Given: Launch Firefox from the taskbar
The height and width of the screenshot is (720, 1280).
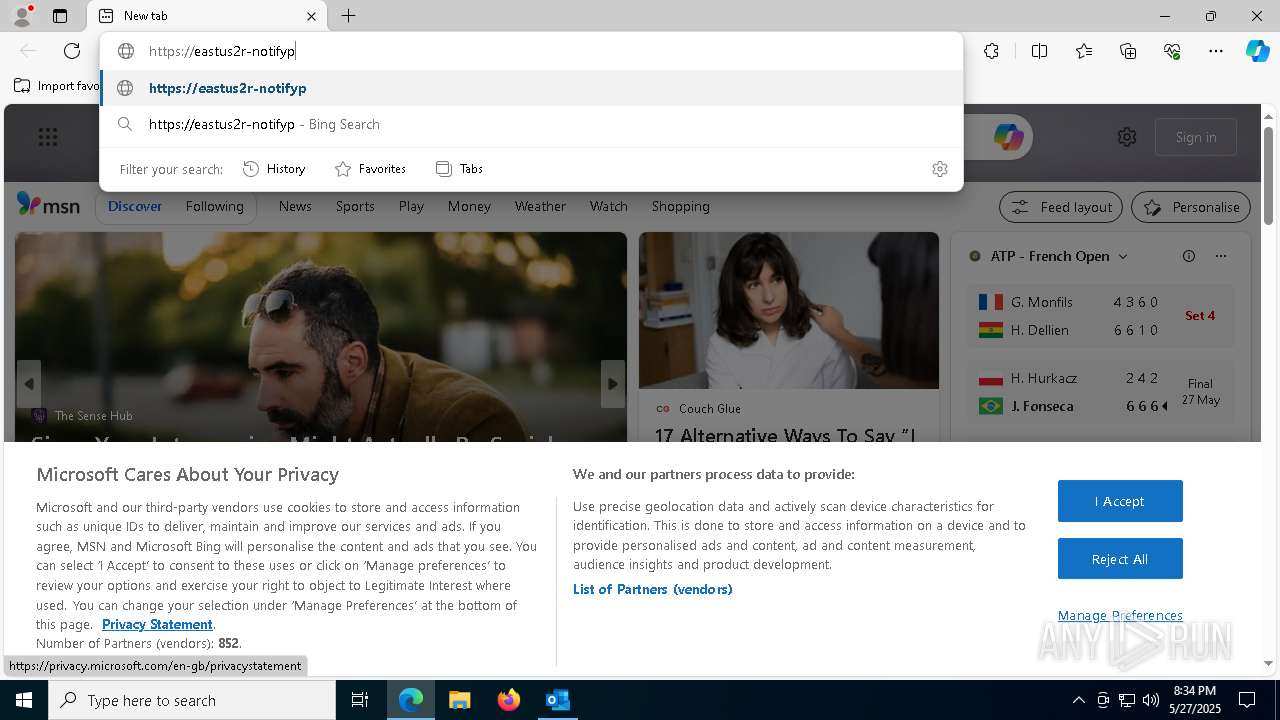Looking at the screenshot, I should tap(508, 700).
